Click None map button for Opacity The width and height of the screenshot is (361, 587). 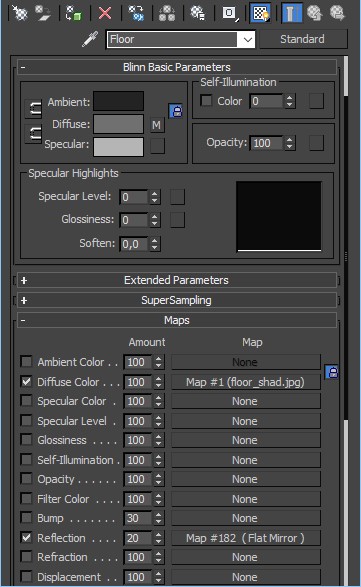click(246, 479)
